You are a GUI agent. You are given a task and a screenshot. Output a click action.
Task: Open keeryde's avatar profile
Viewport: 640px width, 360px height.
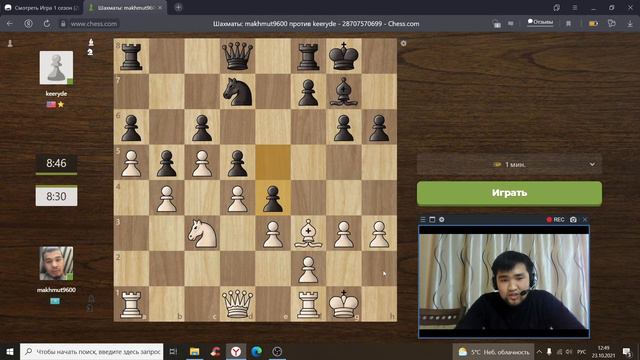pos(56,68)
